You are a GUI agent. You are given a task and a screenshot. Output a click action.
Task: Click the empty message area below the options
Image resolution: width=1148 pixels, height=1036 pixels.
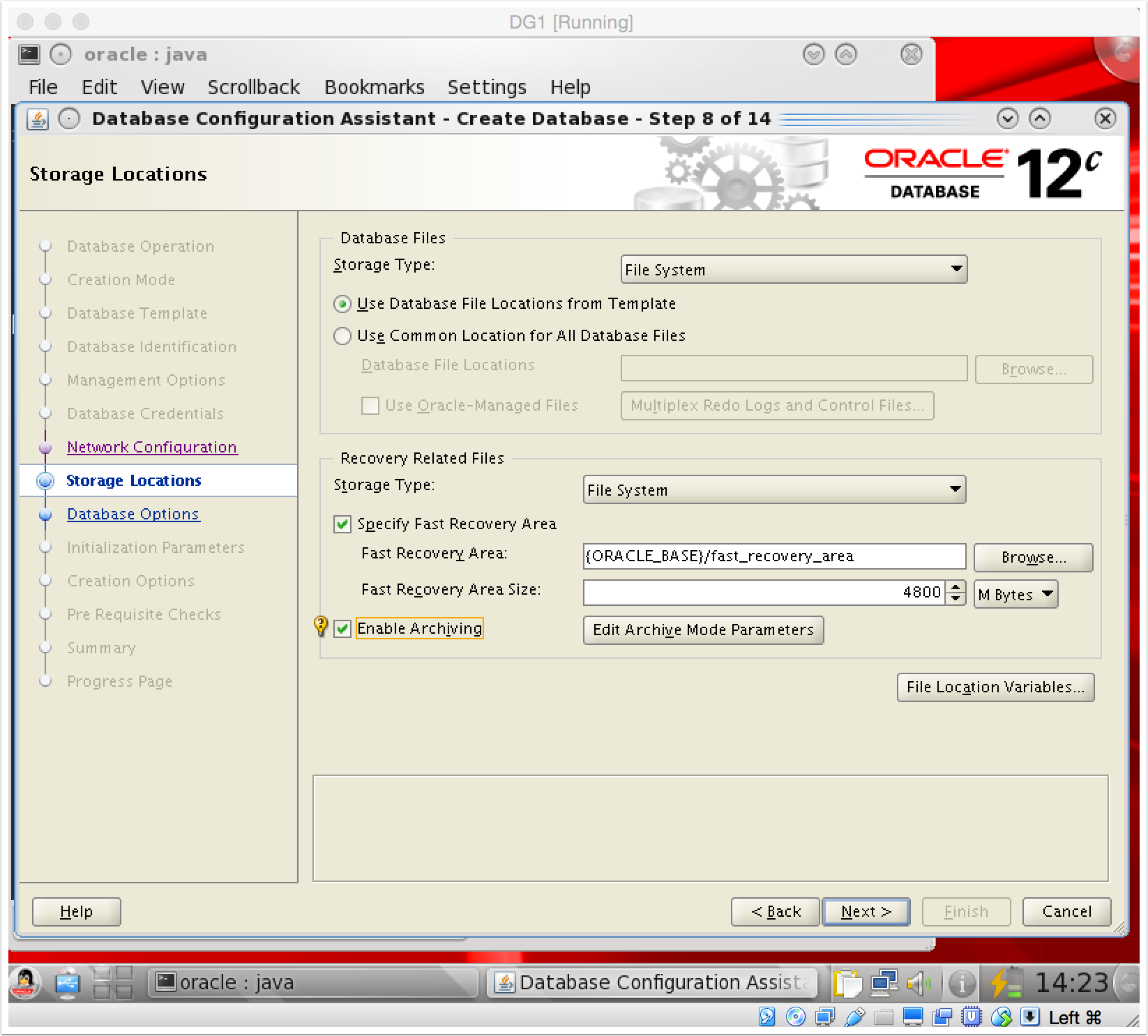tap(710, 828)
